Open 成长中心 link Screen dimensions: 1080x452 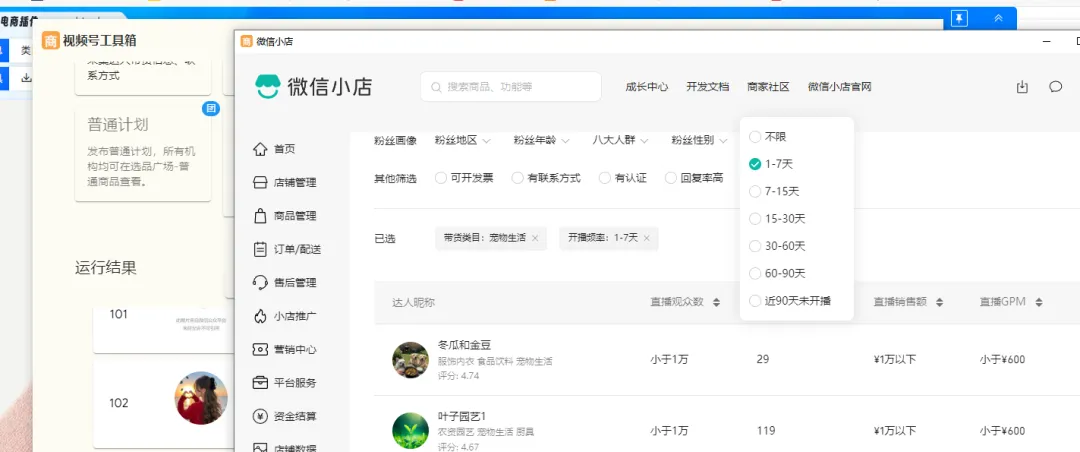646,87
